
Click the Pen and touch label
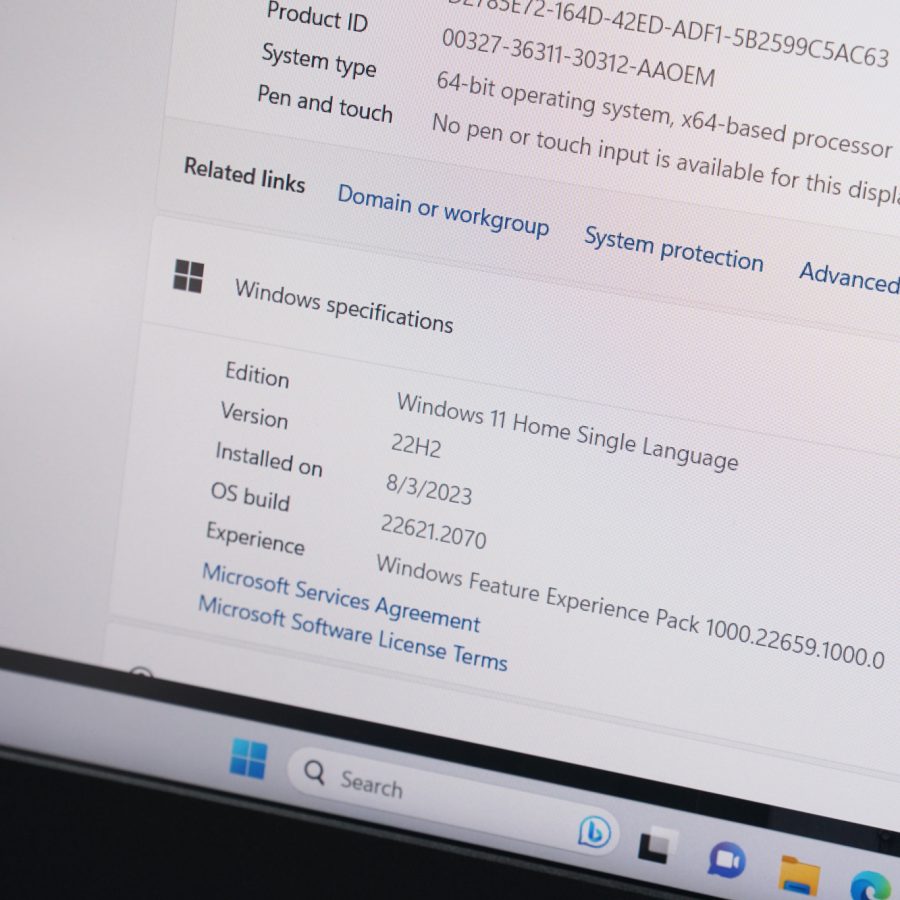pos(324,103)
